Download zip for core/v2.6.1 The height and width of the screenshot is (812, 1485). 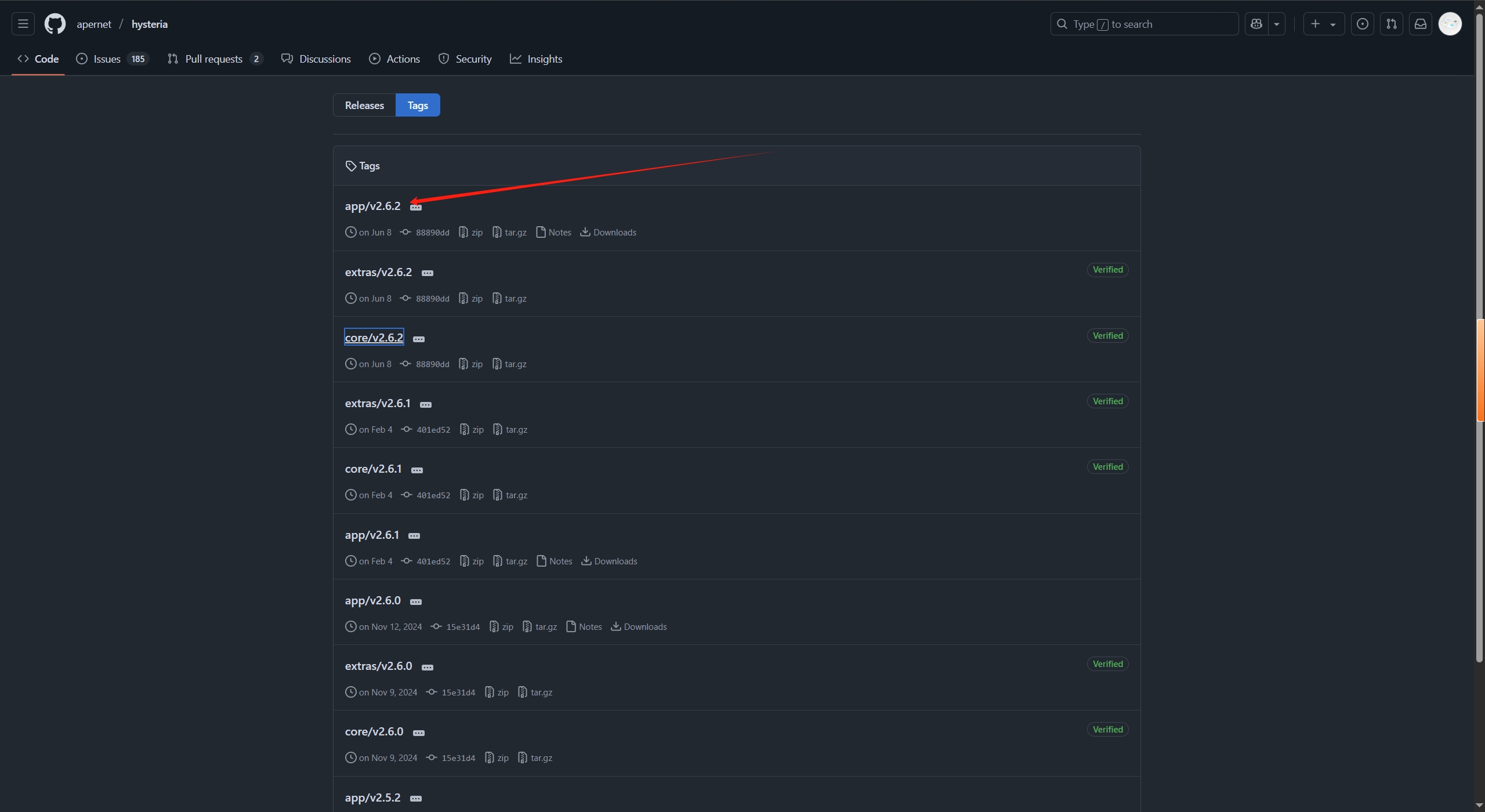pos(472,495)
